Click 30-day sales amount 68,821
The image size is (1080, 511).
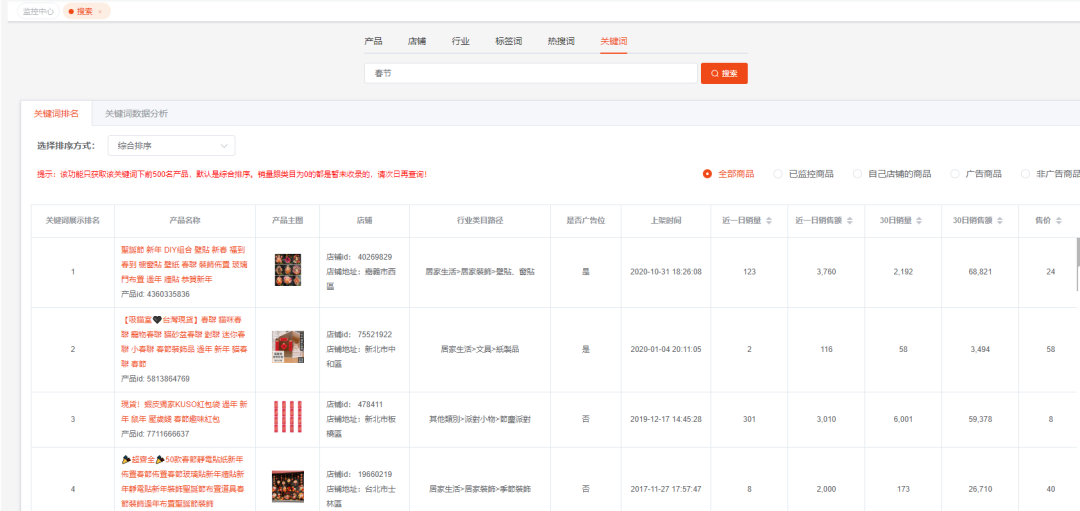[979, 272]
